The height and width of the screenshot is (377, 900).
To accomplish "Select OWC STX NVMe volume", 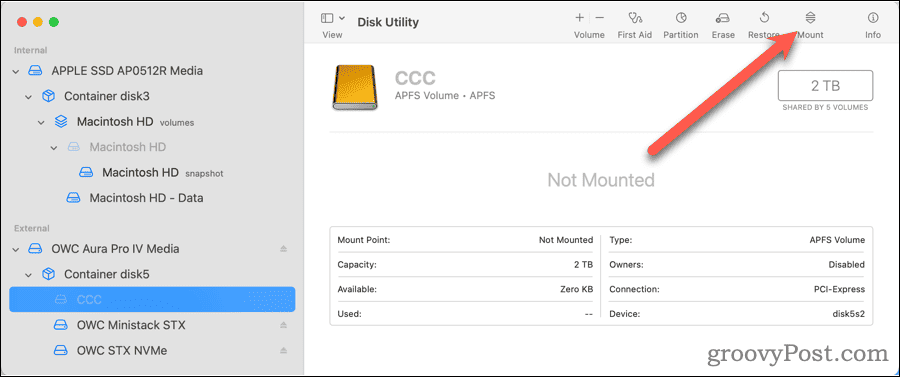I will pos(122,350).
